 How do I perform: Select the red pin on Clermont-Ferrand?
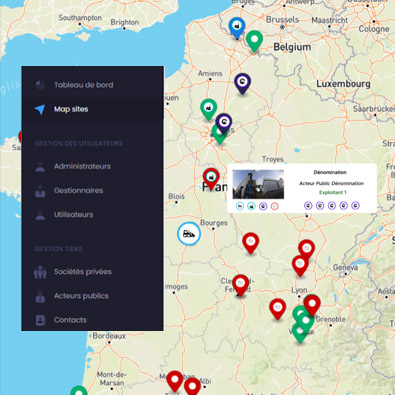pyautogui.click(x=241, y=285)
